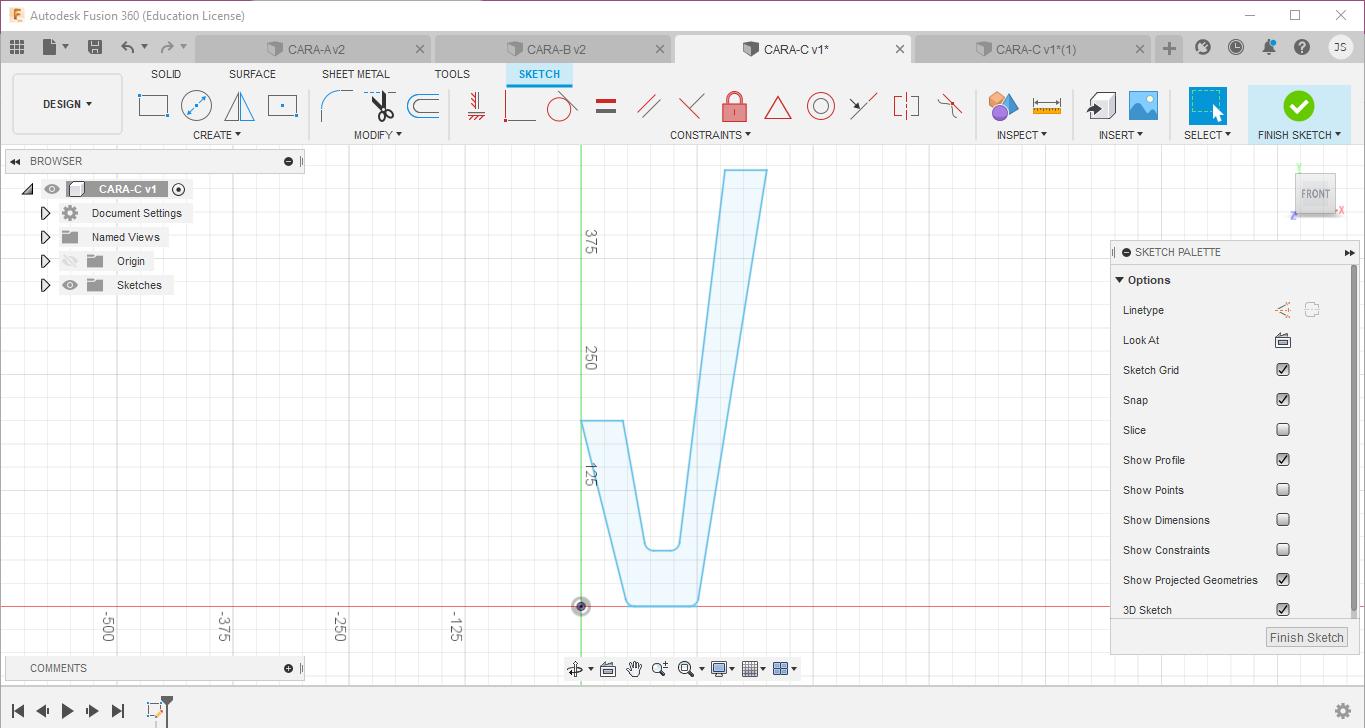This screenshot has width=1365, height=728.
Task: Open the CREATE dropdown menu
Action: (217, 135)
